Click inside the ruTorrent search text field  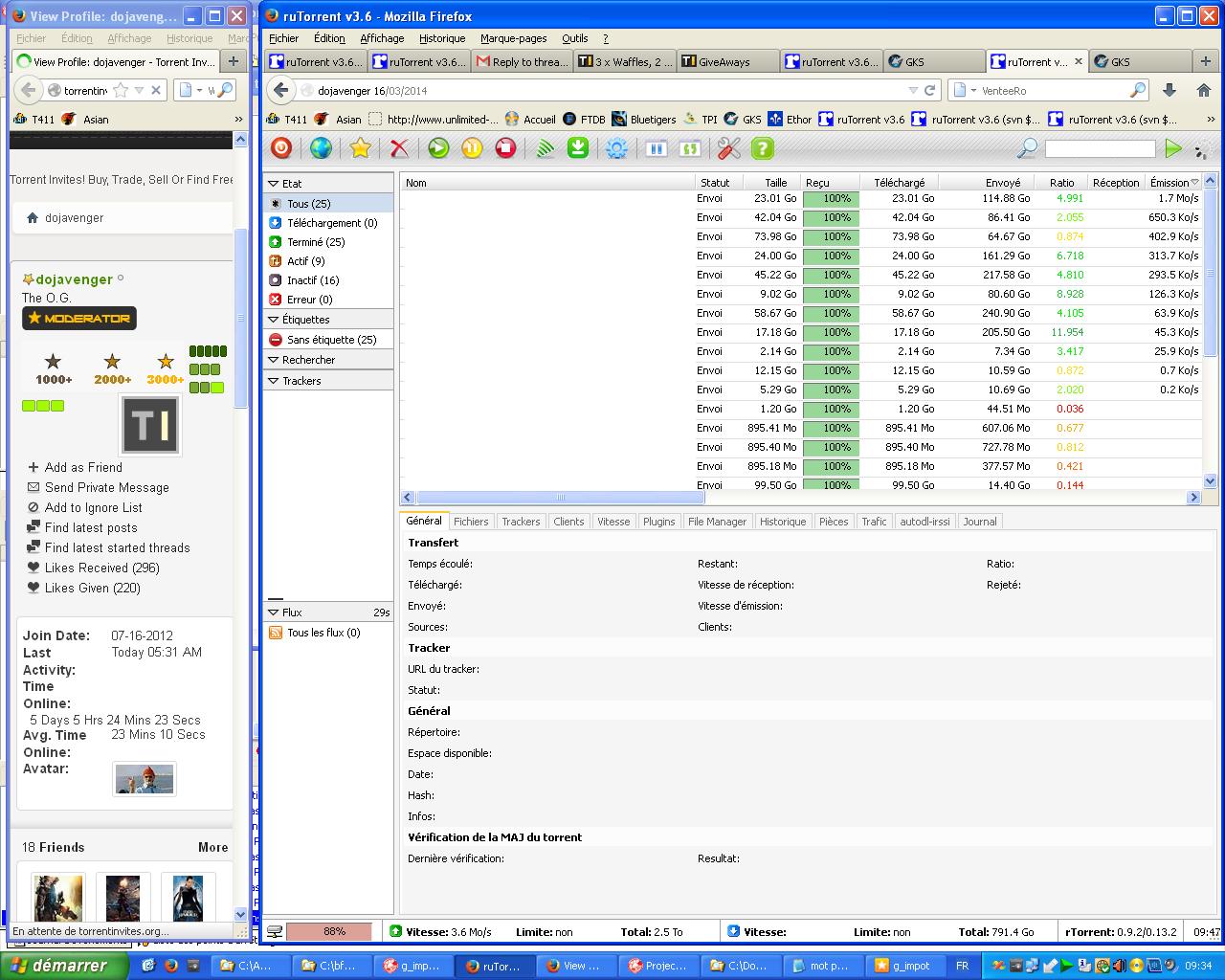click(x=1101, y=148)
